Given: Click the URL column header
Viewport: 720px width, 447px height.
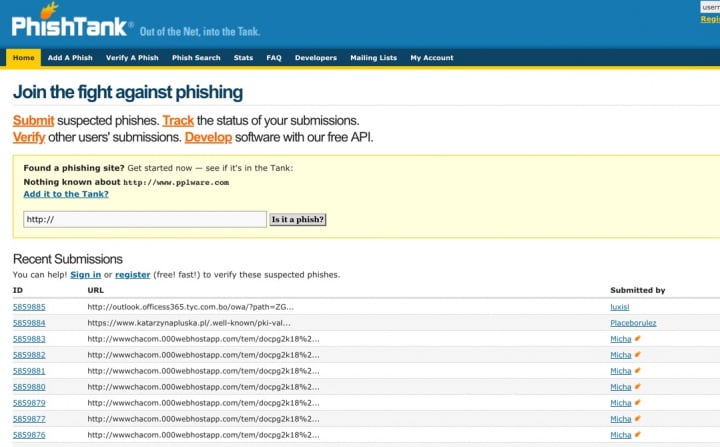Looking at the screenshot, I should click(96, 290).
